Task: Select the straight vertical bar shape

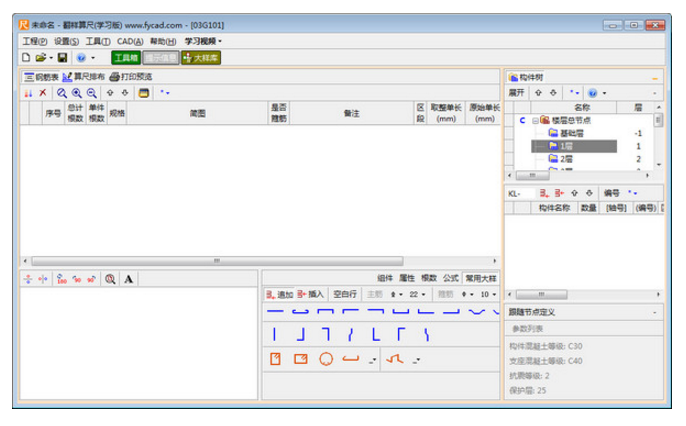Action: [x=274, y=335]
